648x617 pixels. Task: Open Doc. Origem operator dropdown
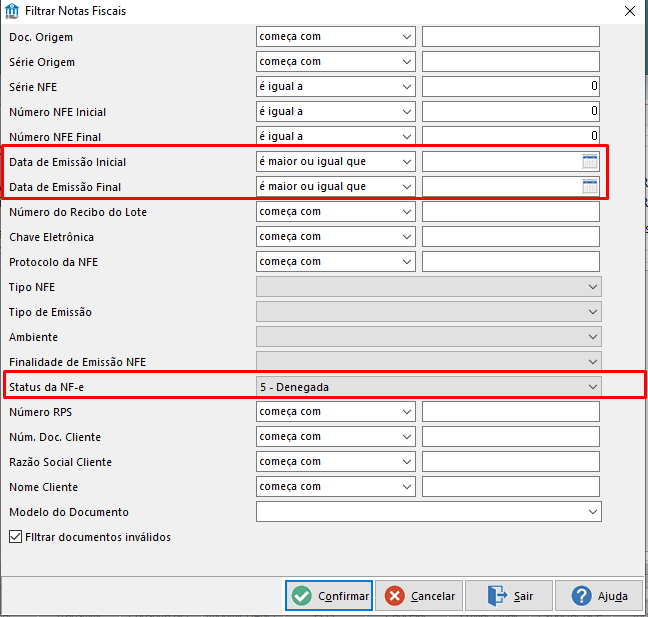pyautogui.click(x=336, y=37)
